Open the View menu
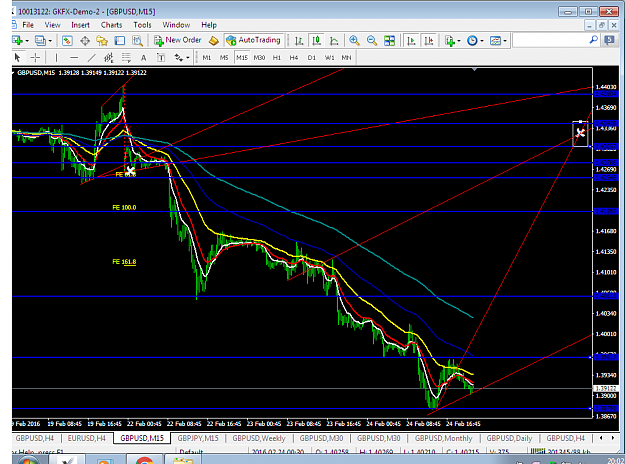 (x=52, y=25)
